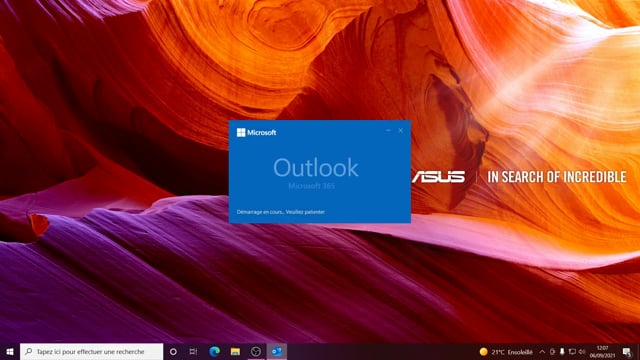Click the microphone tray icon
The height and width of the screenshot is (360, 640).
point(562,352)
